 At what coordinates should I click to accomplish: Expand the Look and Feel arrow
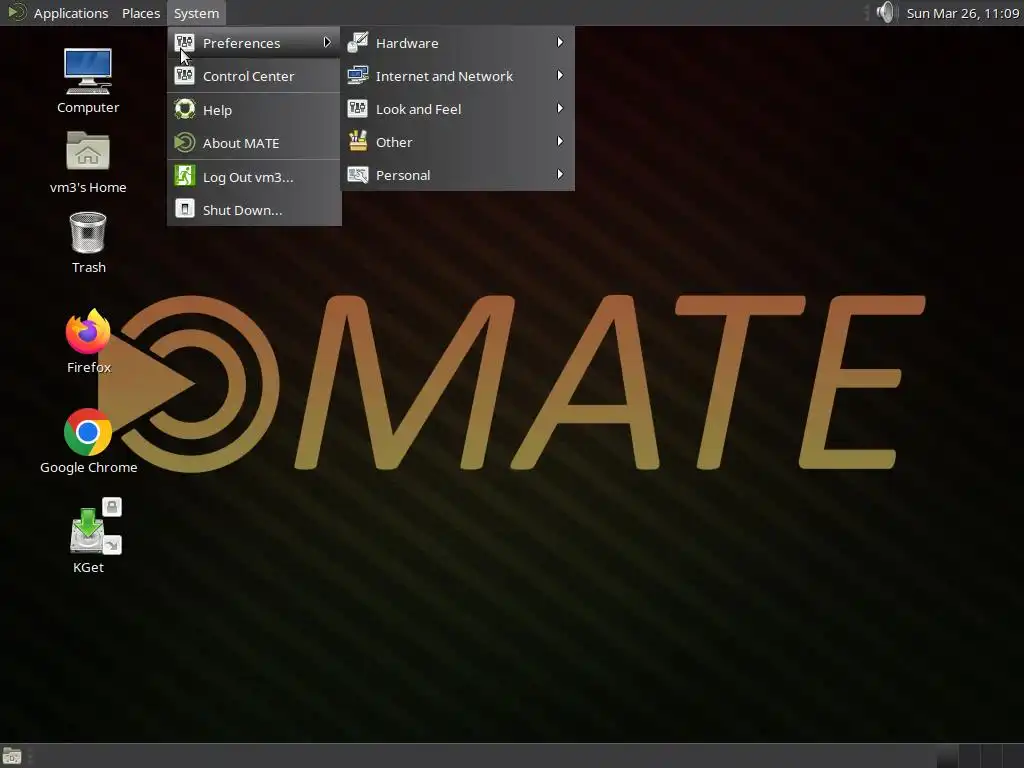[560, 108]
